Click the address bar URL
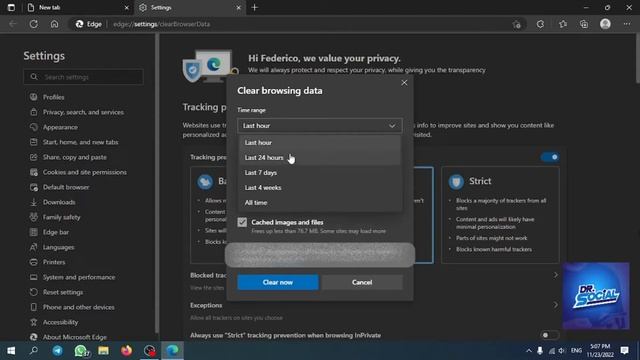The height and width of the screenshot is (360, 640). pos(162,24)
